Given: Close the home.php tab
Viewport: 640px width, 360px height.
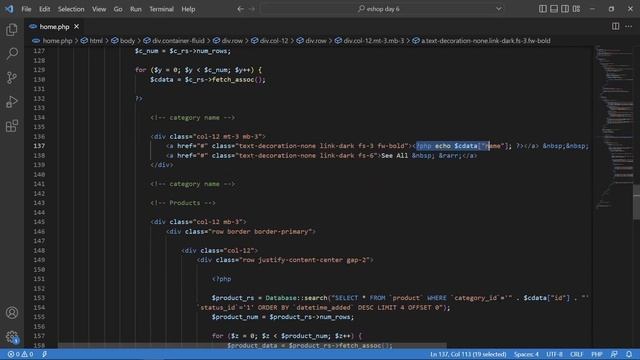Looking at the screenshot, I should point(76,27).
